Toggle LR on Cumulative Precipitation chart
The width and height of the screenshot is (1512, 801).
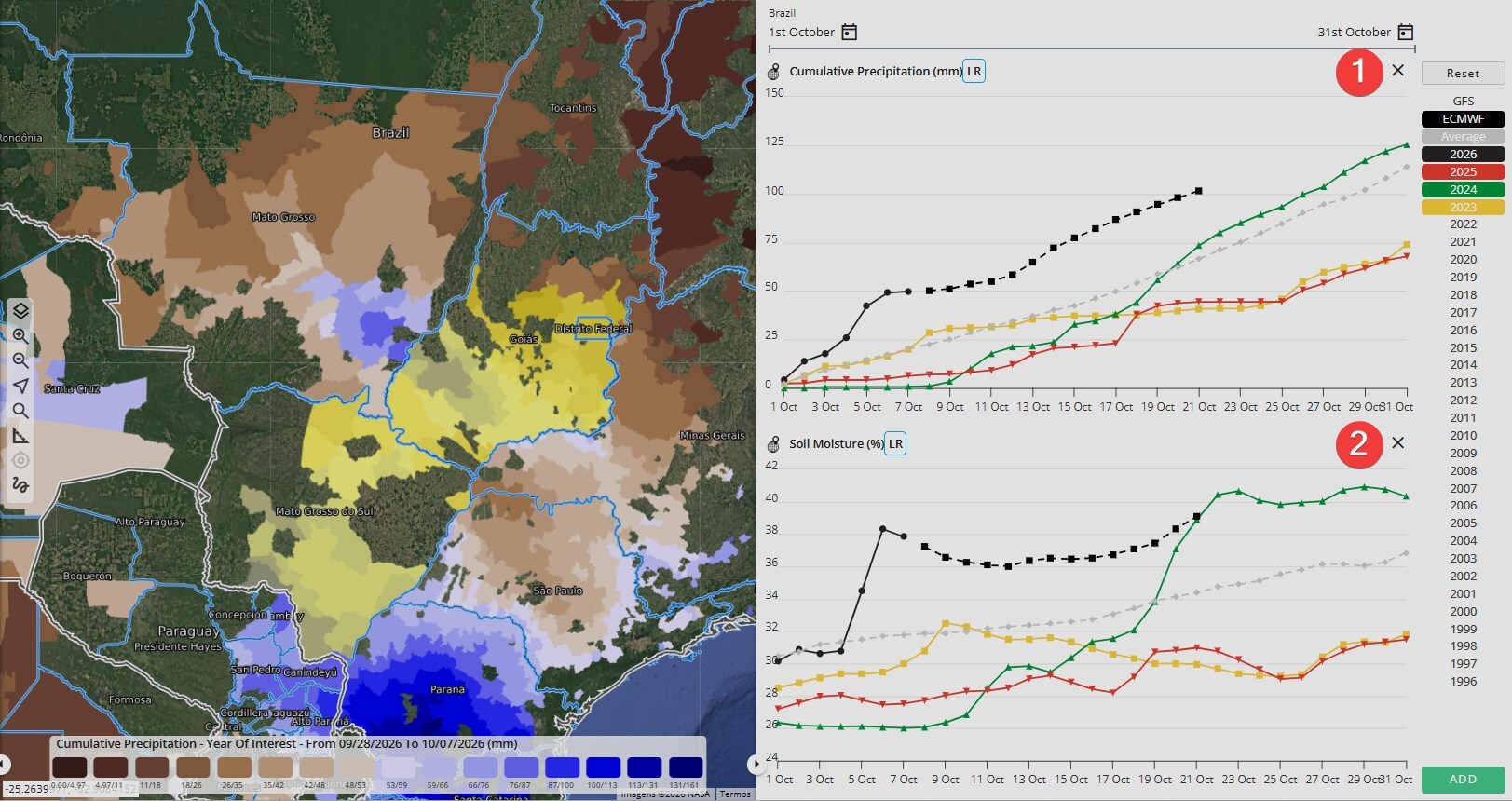coord(974,72)
